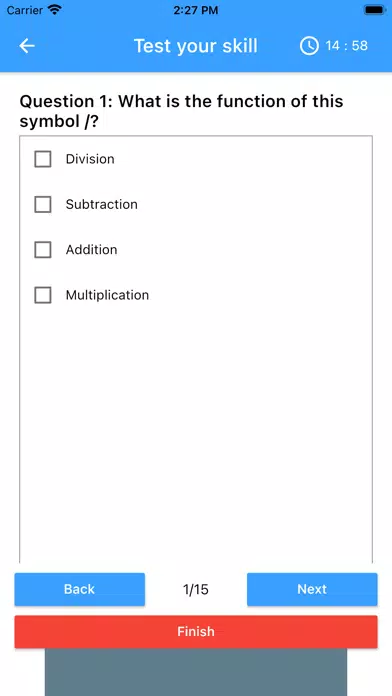Select the Multiplication checkbox
This screenshot has height=696, width=392.
pyautogui.click(x=43, y=295)
